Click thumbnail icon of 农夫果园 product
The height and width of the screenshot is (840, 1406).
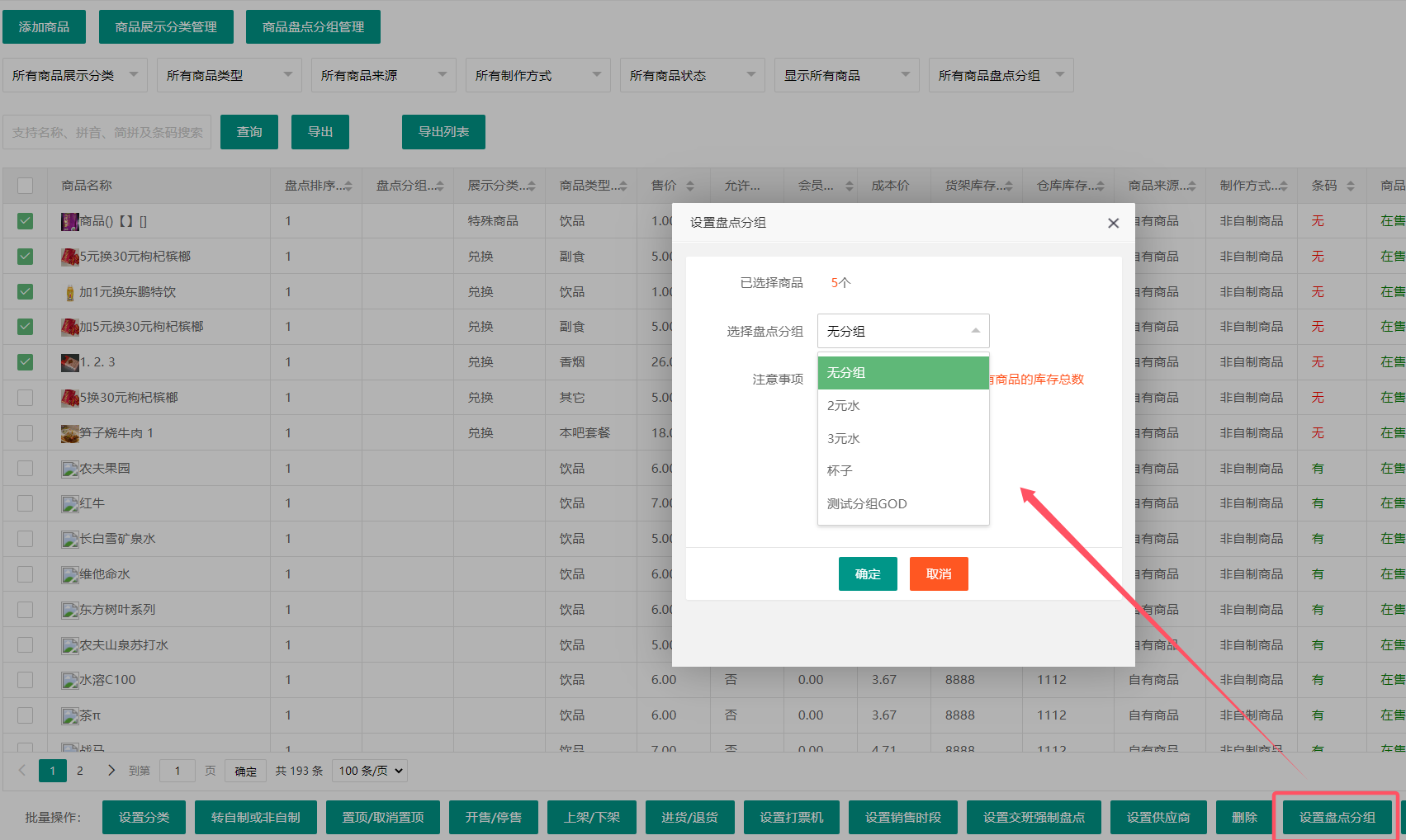70,469
